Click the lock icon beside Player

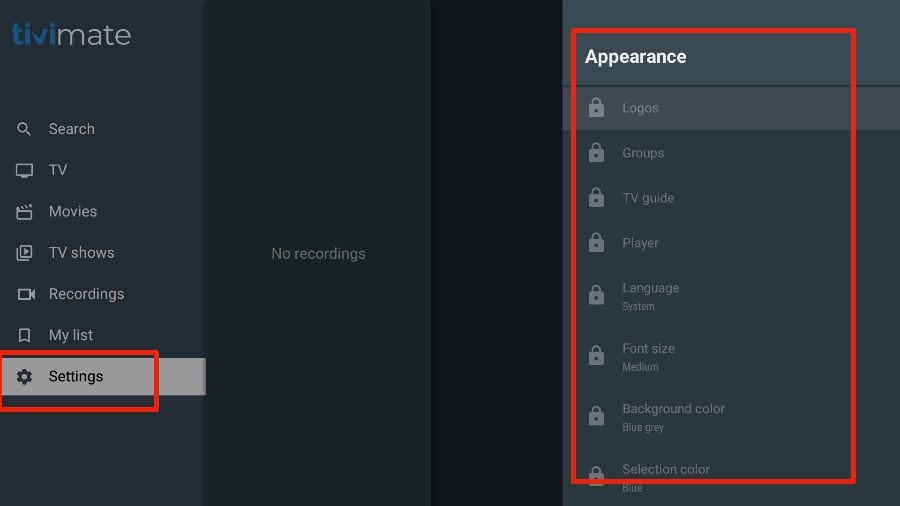pos(596,243)
